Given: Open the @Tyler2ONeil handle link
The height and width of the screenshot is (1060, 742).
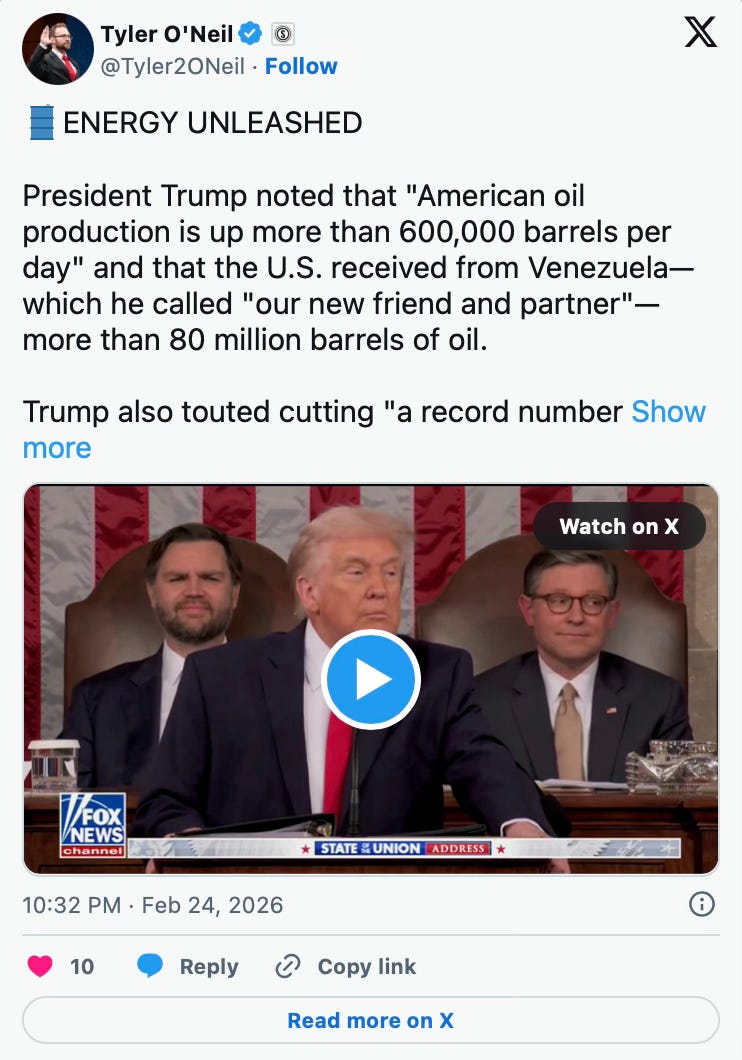Looking at the screenshot, I should click(172, 66).
